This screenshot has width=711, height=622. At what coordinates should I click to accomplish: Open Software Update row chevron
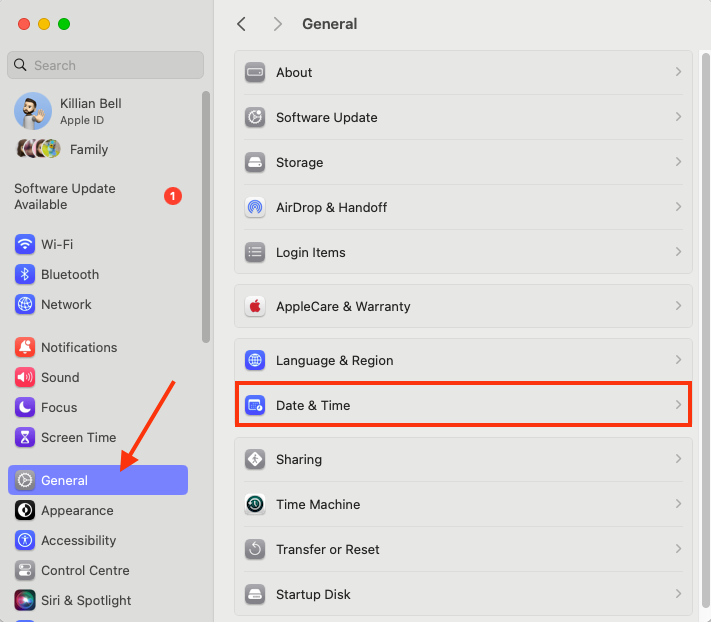click(678, 117)
